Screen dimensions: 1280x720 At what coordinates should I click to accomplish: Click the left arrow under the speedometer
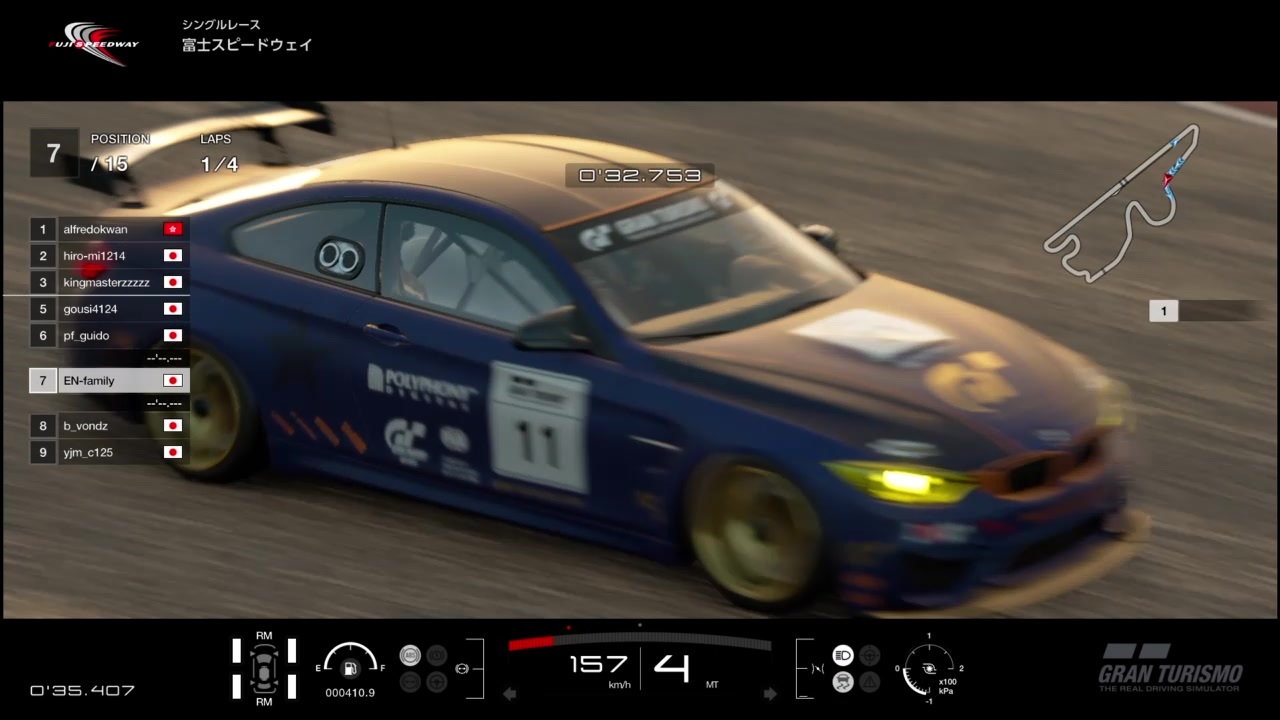(x=509, y=693)
